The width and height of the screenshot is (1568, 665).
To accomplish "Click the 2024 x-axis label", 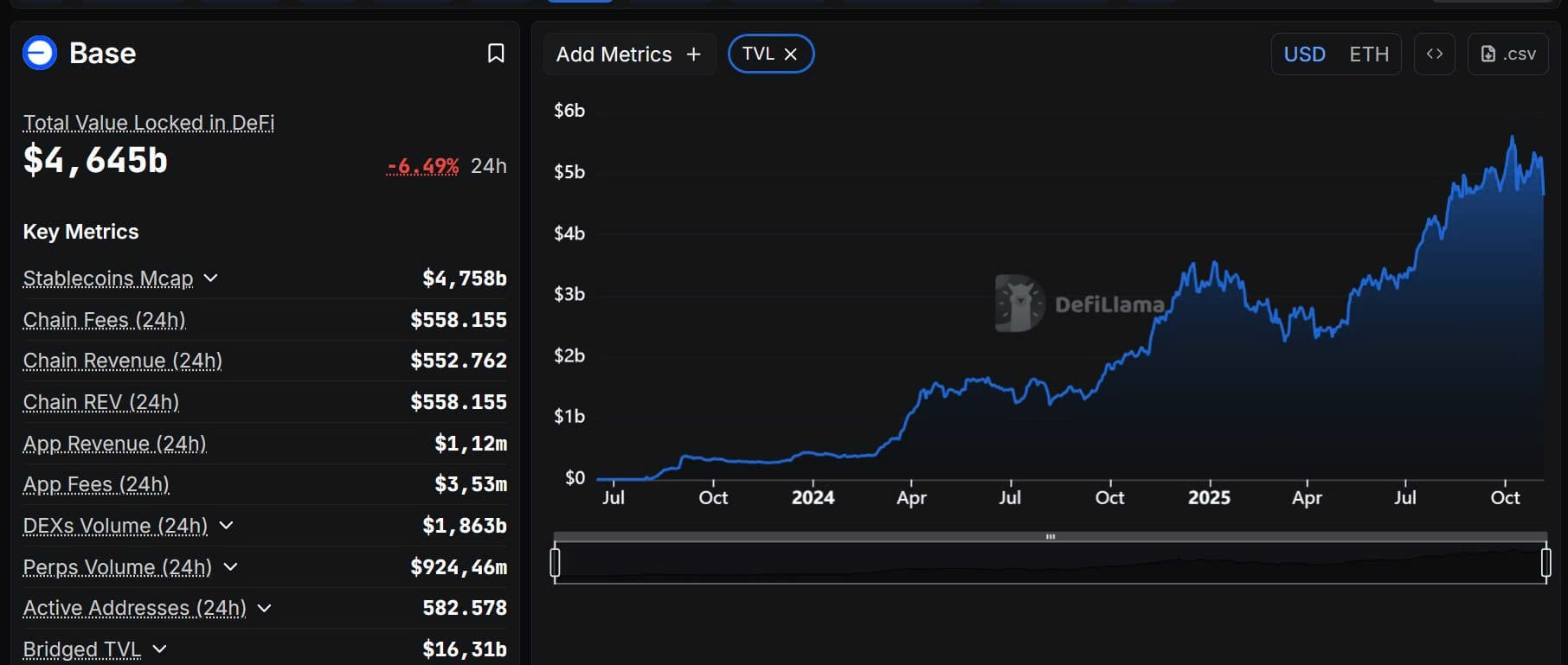I will pos(813,497).
